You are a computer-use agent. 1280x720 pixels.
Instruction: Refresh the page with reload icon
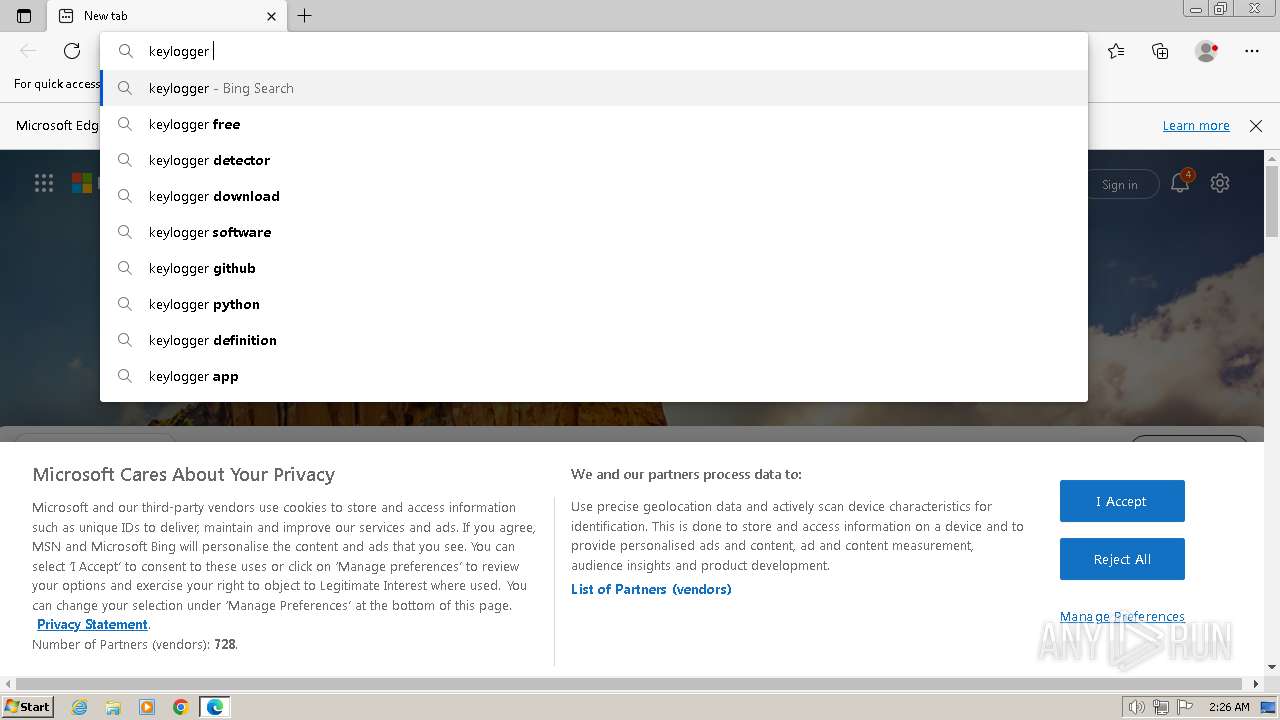pyautogui.click(x=72, y=51)
